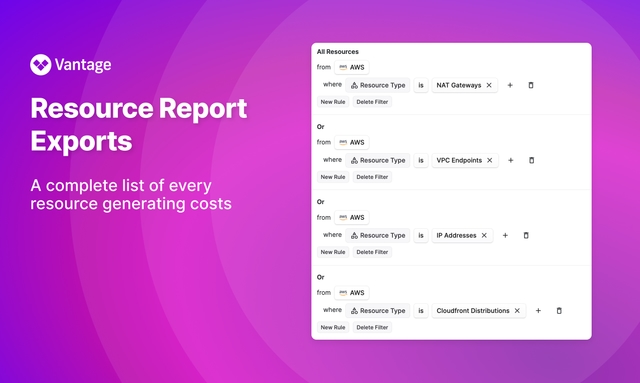Delete the IP Addresses rule via trash icon

[526, 236]
